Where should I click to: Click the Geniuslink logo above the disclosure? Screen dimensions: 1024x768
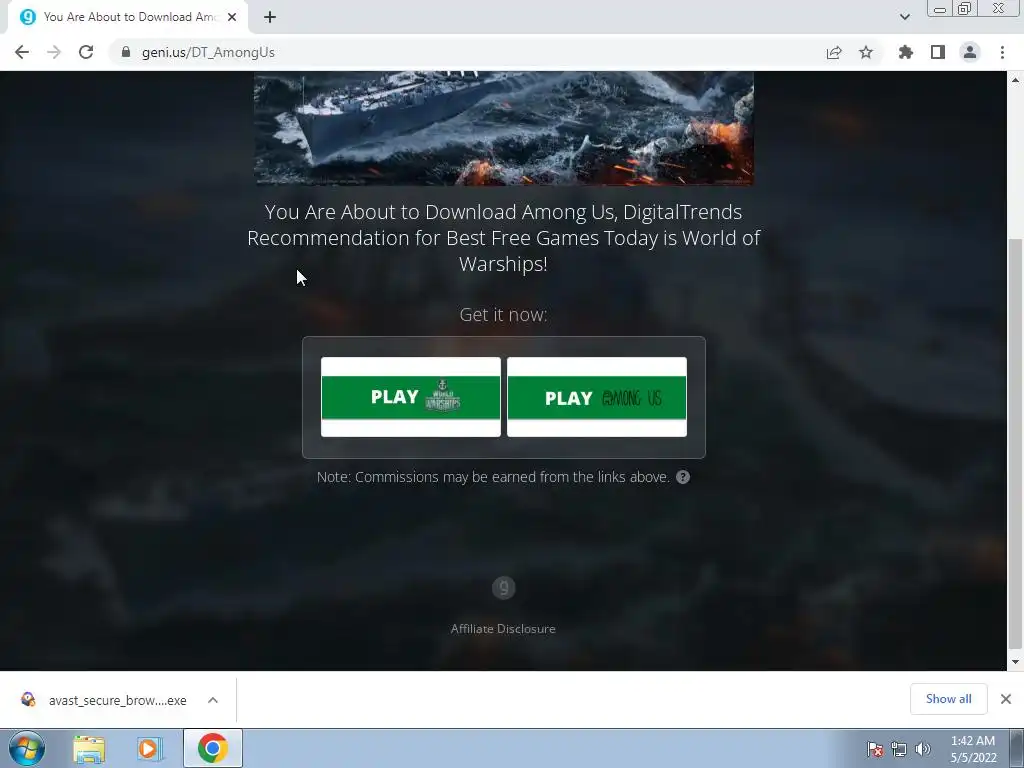tap(504, 588)
